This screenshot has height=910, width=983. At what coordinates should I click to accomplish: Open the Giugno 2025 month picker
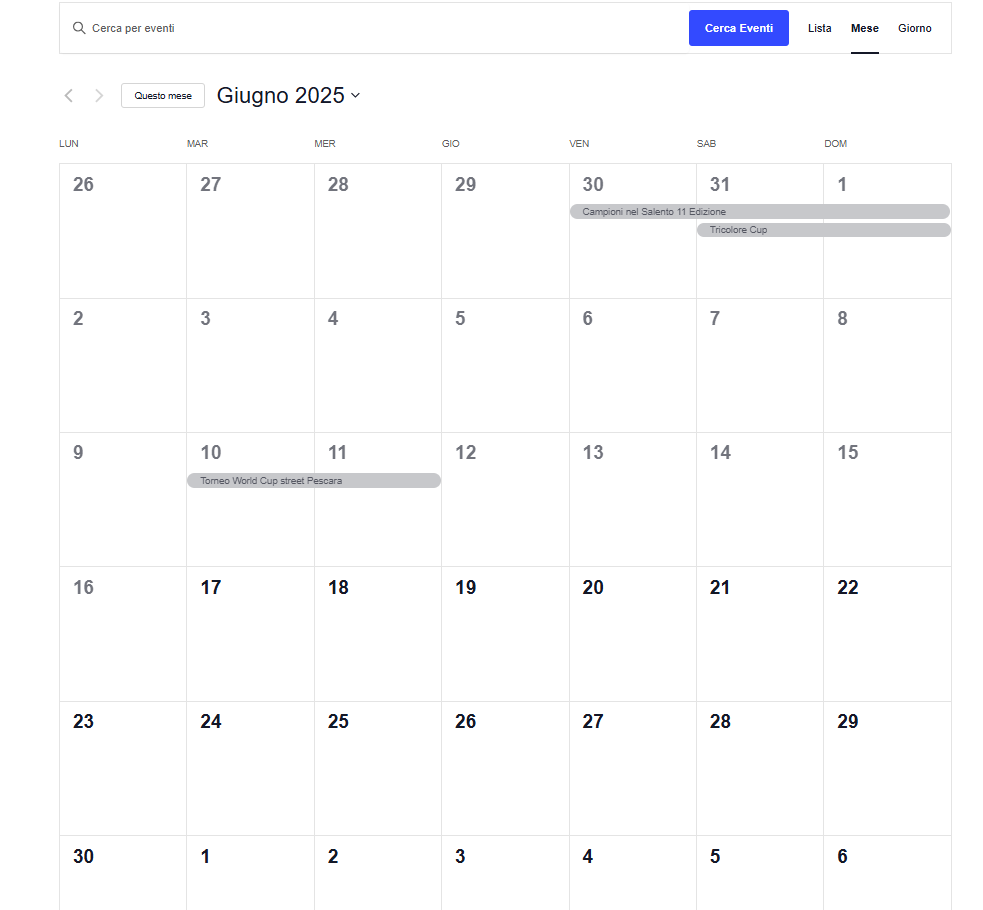pyautogui.click(x=288, y=95)
